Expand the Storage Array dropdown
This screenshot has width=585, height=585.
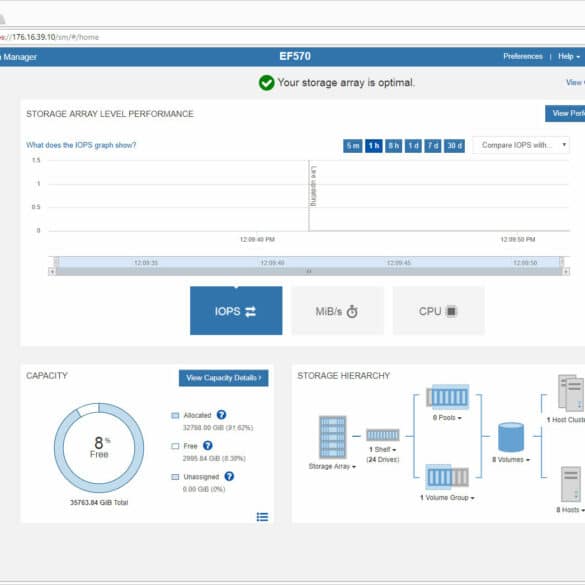(332, 466)
